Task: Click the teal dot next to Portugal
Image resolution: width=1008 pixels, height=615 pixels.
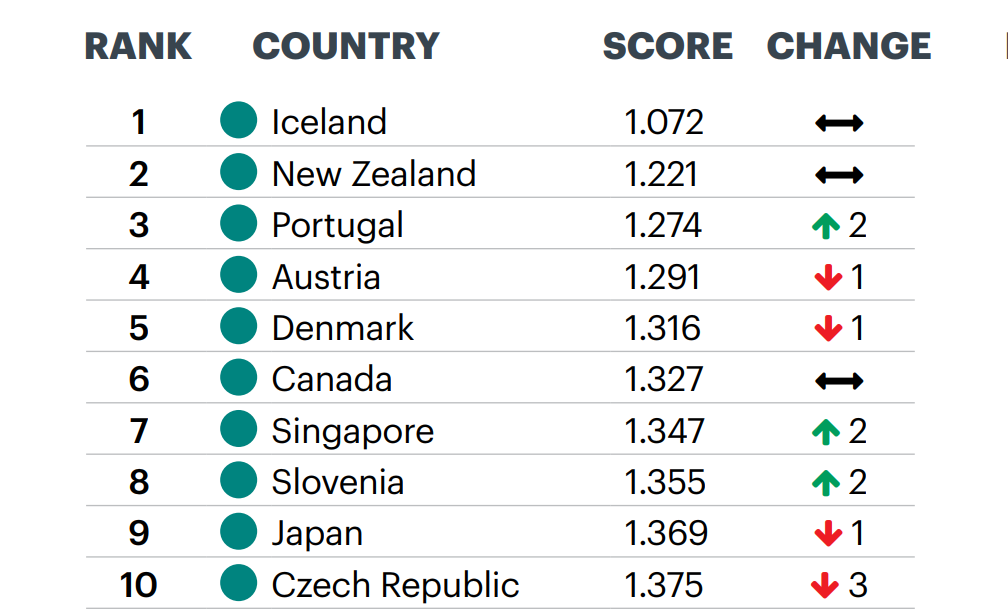Action: click(x=238, y=223)
